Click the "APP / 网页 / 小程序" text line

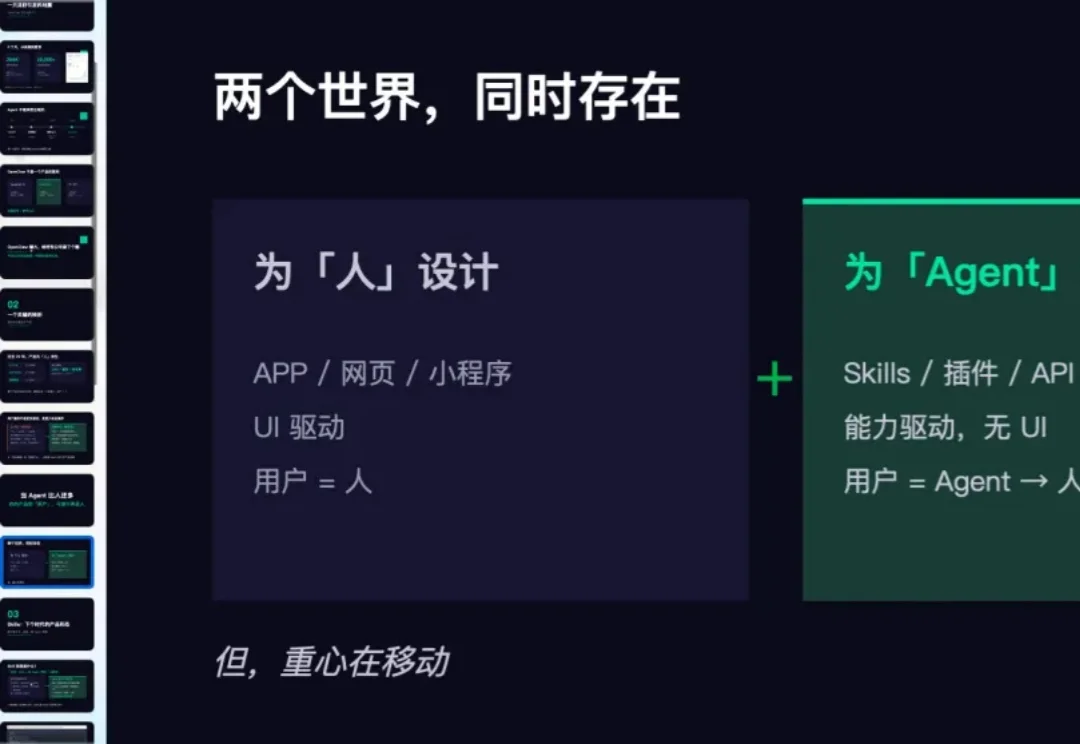pos(382,374)
